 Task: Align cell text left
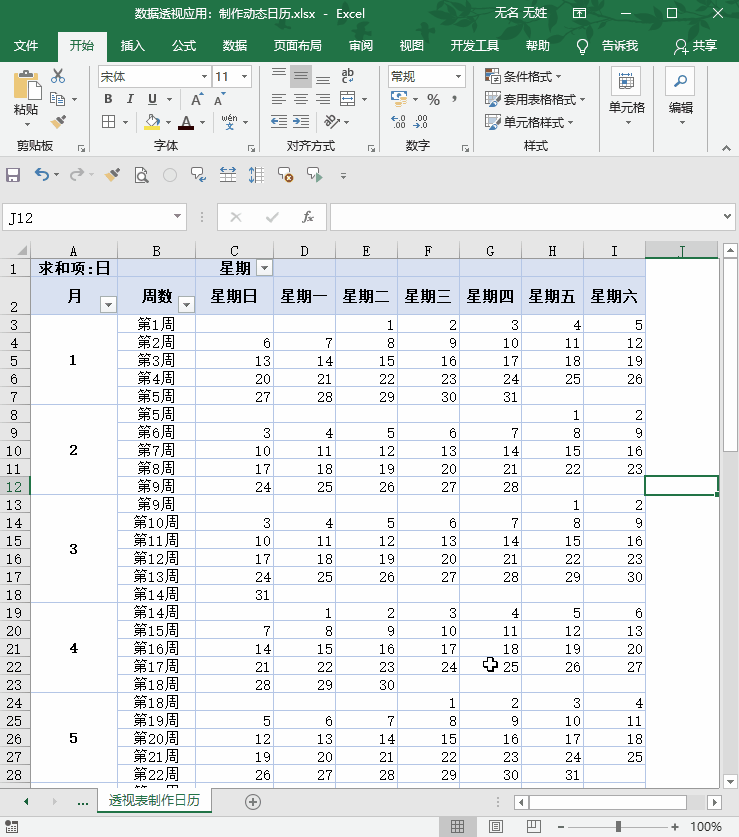pyautogui.click(x=279, y=99)
